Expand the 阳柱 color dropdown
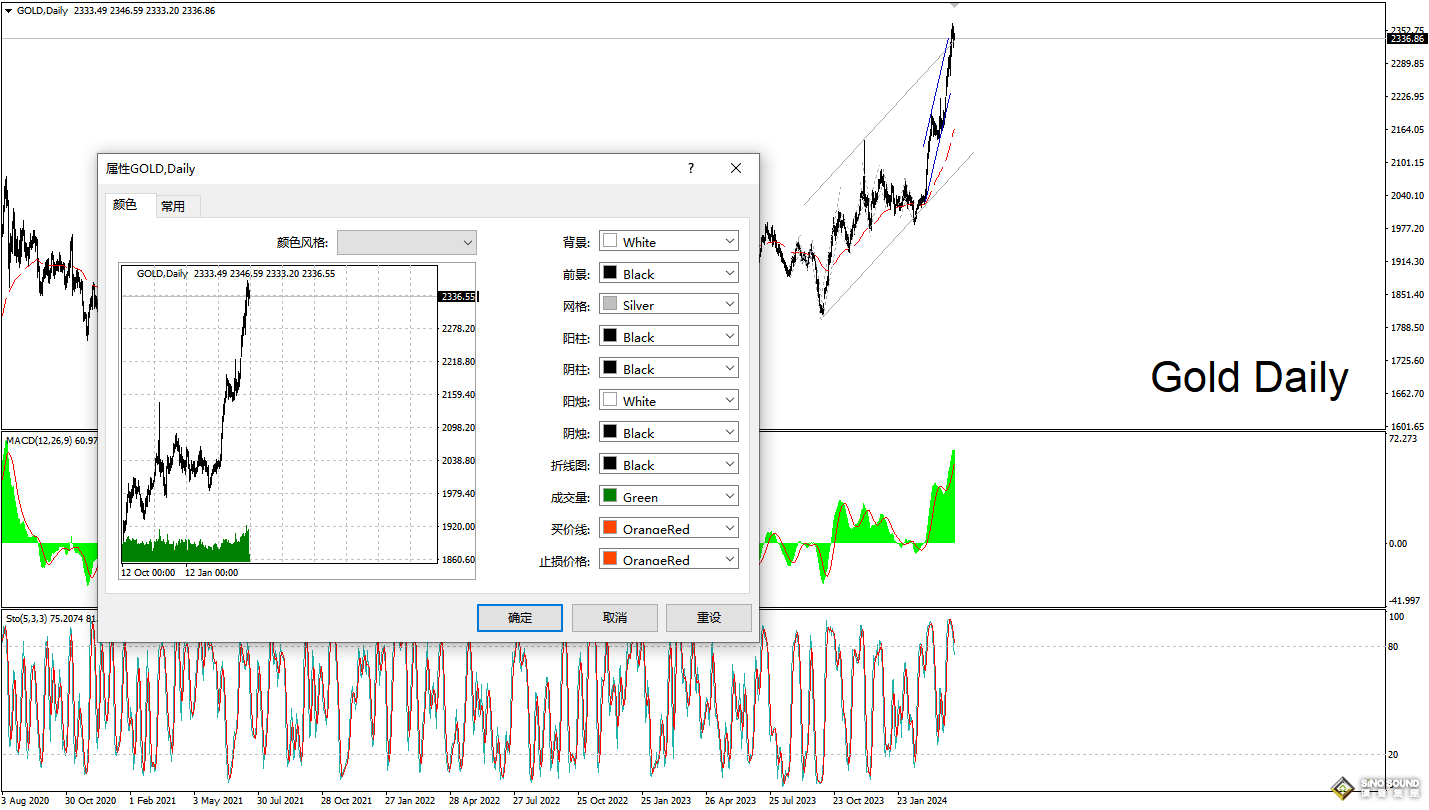1429x810 pixels. click(729, 336)
